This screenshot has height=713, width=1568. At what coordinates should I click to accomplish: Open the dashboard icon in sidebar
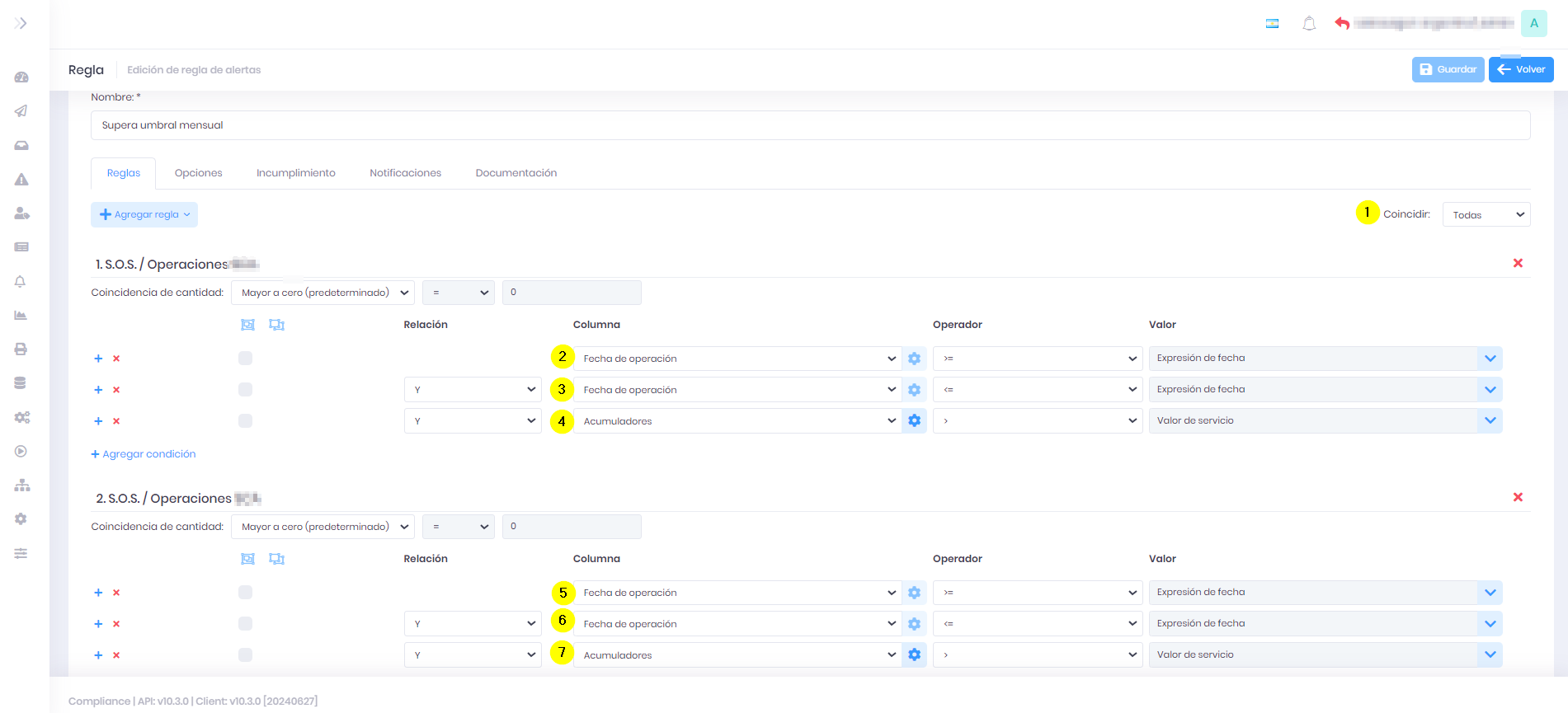(x=21, y=77)
